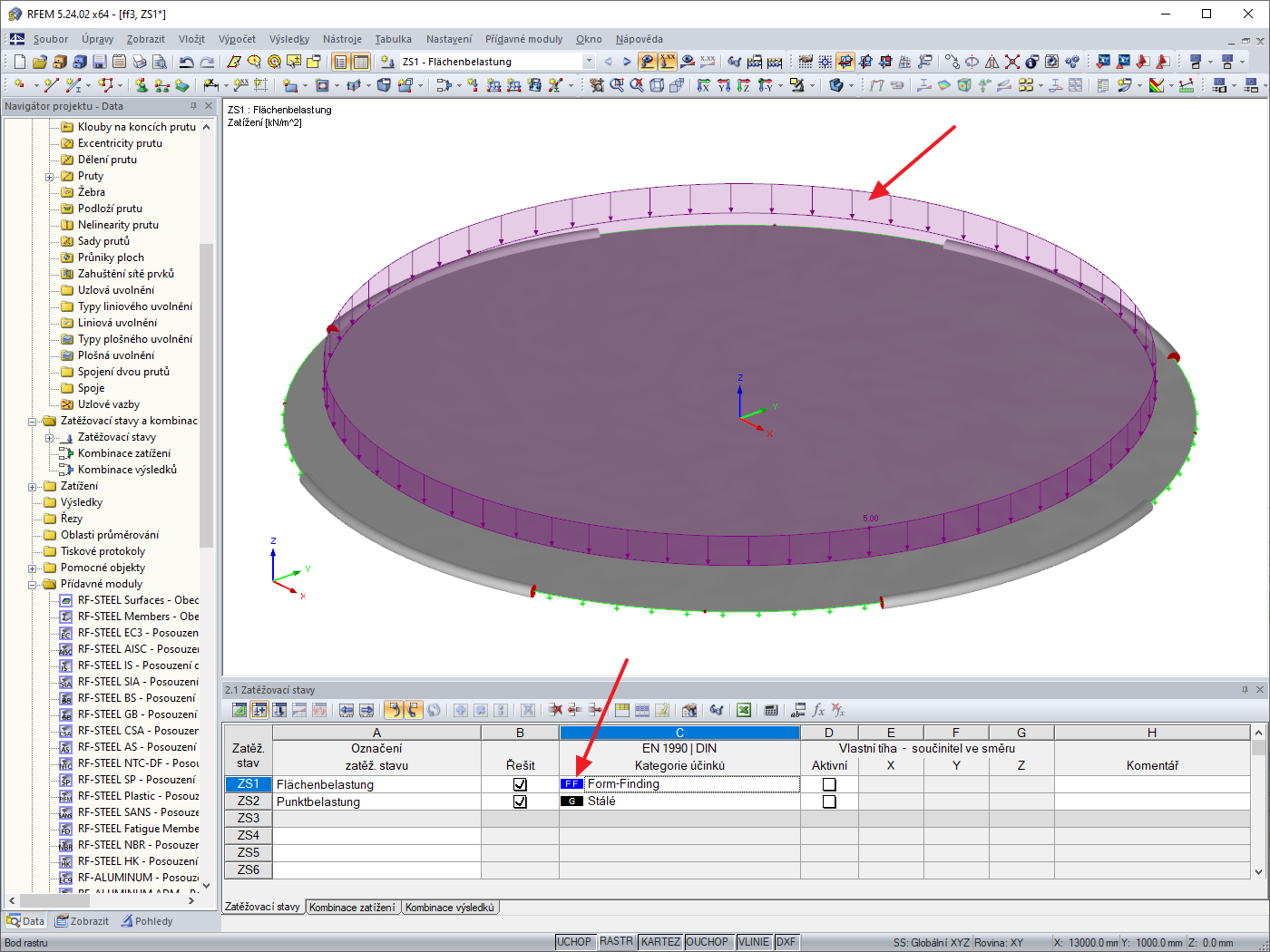Click the Zoom window magnifier icon
This screenshot has width=1270, height=952.
pyautogui.click(x=617, y=85)
